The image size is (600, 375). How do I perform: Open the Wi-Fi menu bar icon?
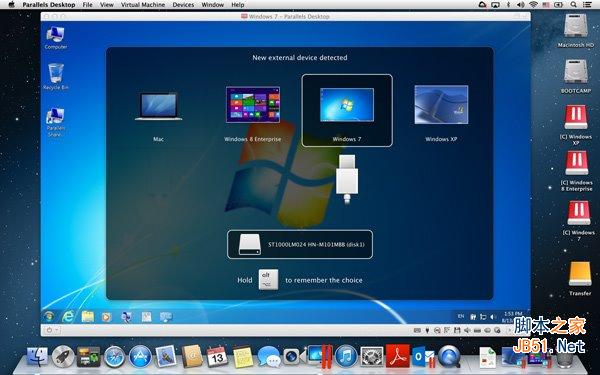533,5
